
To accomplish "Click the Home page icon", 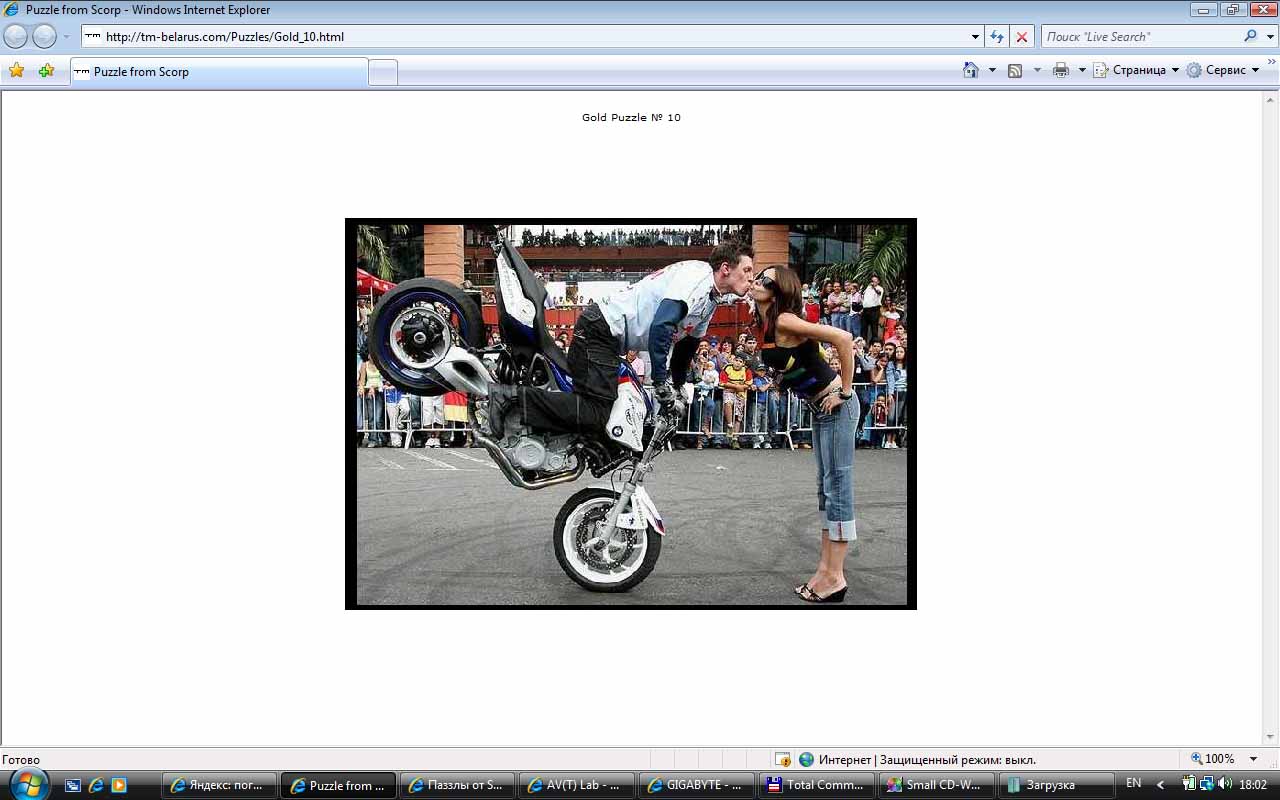I will (x=970, y=70).
